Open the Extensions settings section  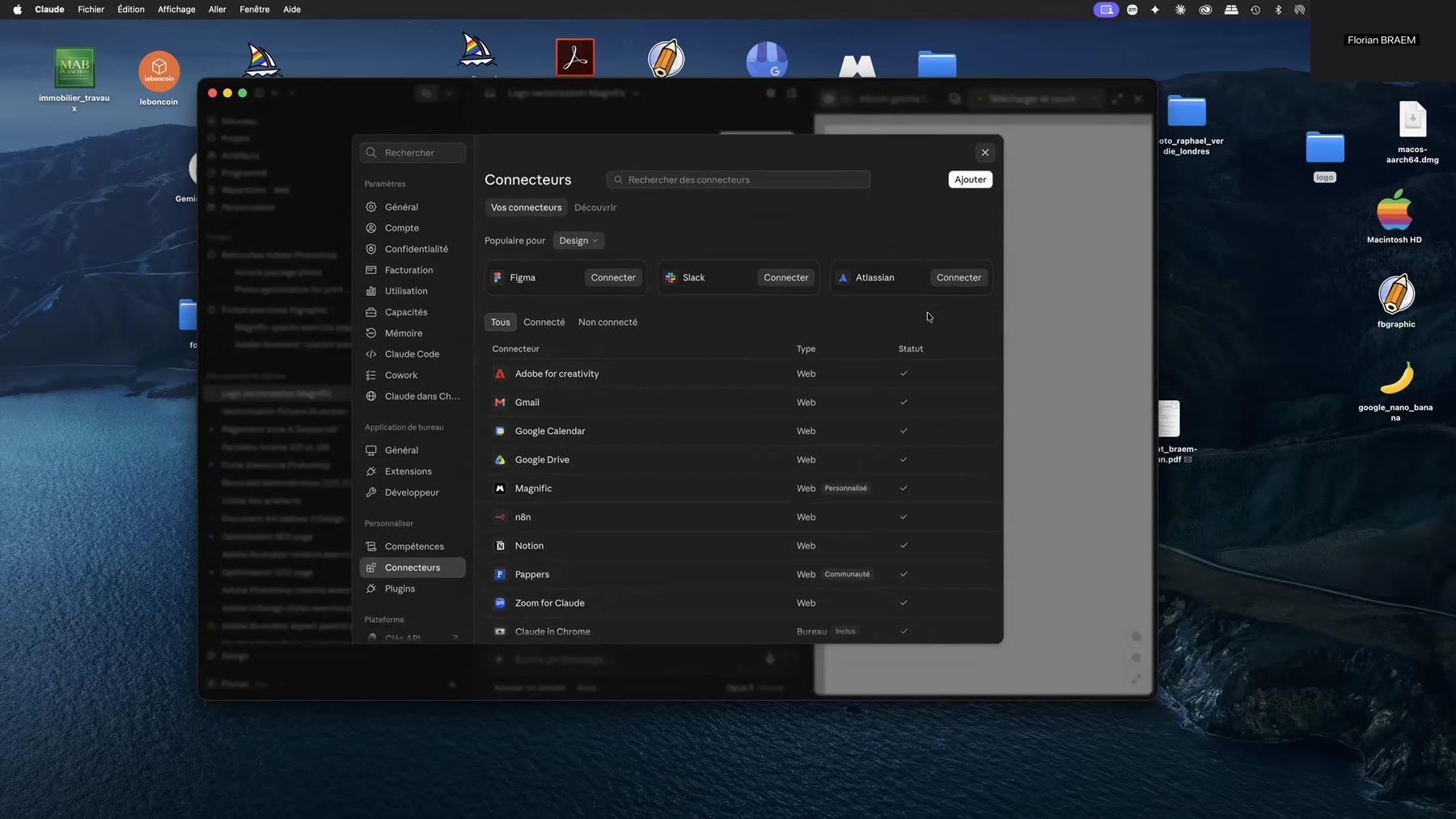[413, 472]
